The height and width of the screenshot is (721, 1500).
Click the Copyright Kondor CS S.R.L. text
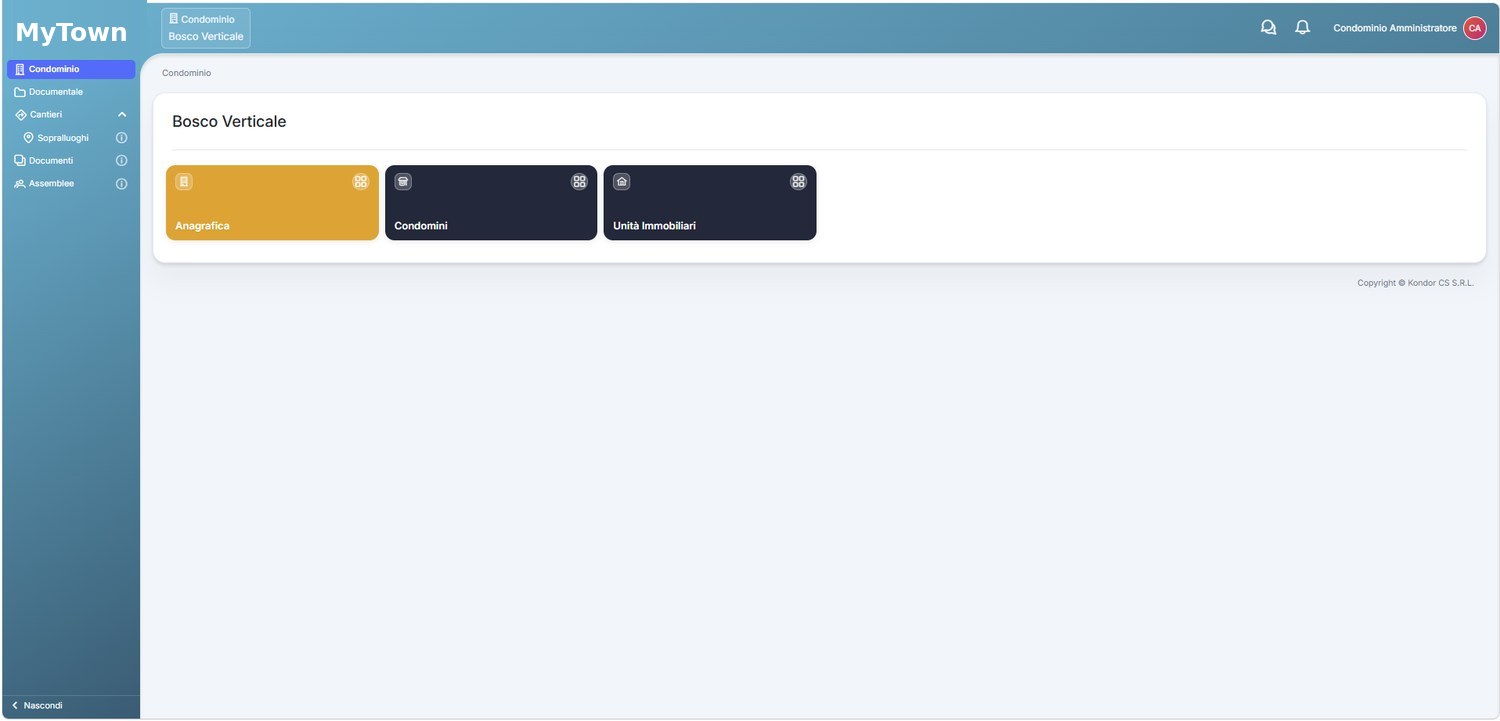[1415, 283]
